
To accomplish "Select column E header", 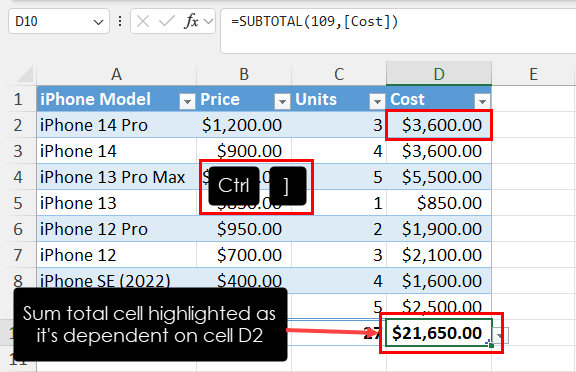I will click(x=533, y=74).
